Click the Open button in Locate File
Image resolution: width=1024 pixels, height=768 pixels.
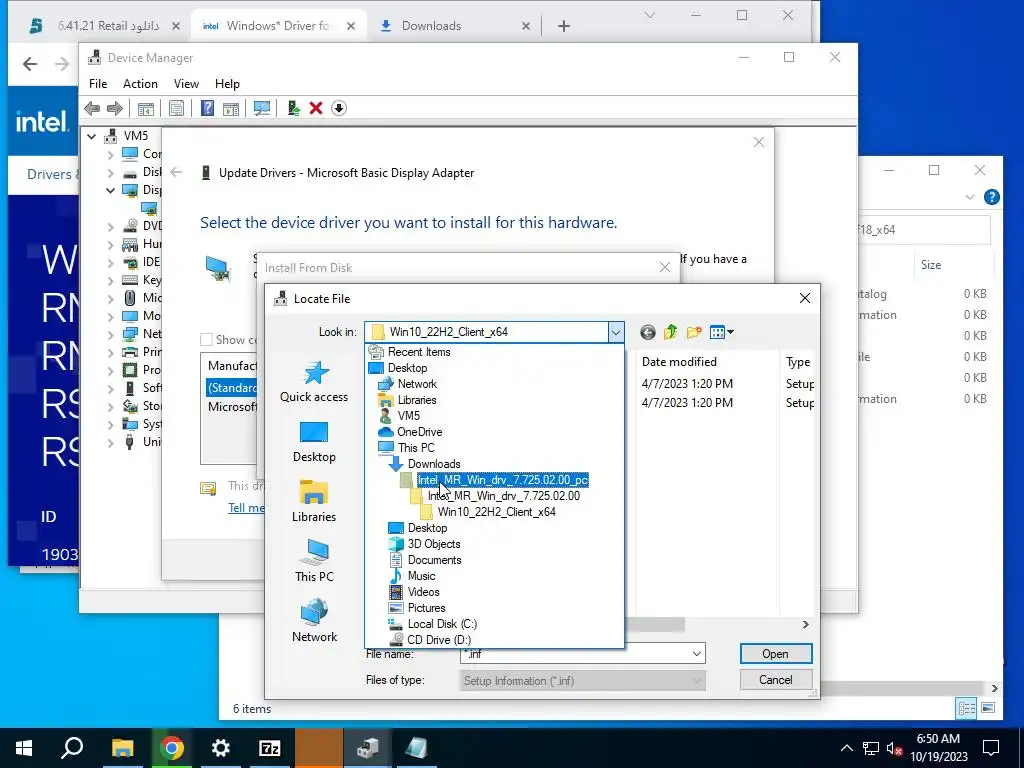click(x=776, y=654)
